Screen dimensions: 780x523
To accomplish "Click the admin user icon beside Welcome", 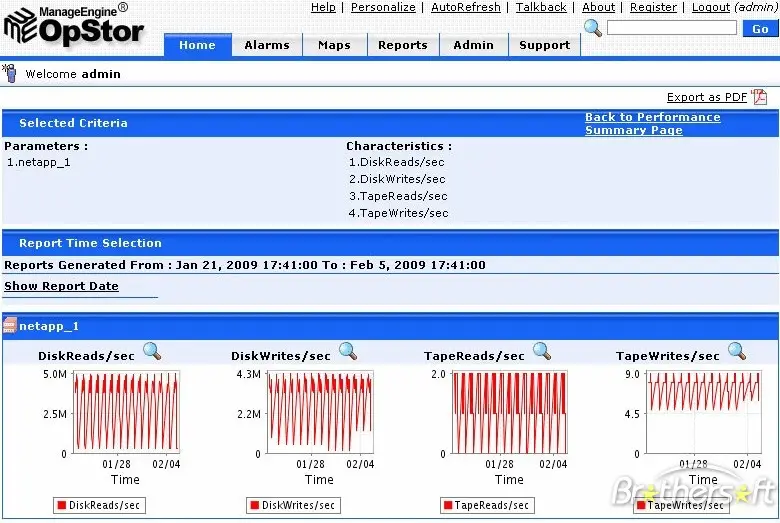I will click(x=9, y=73).
